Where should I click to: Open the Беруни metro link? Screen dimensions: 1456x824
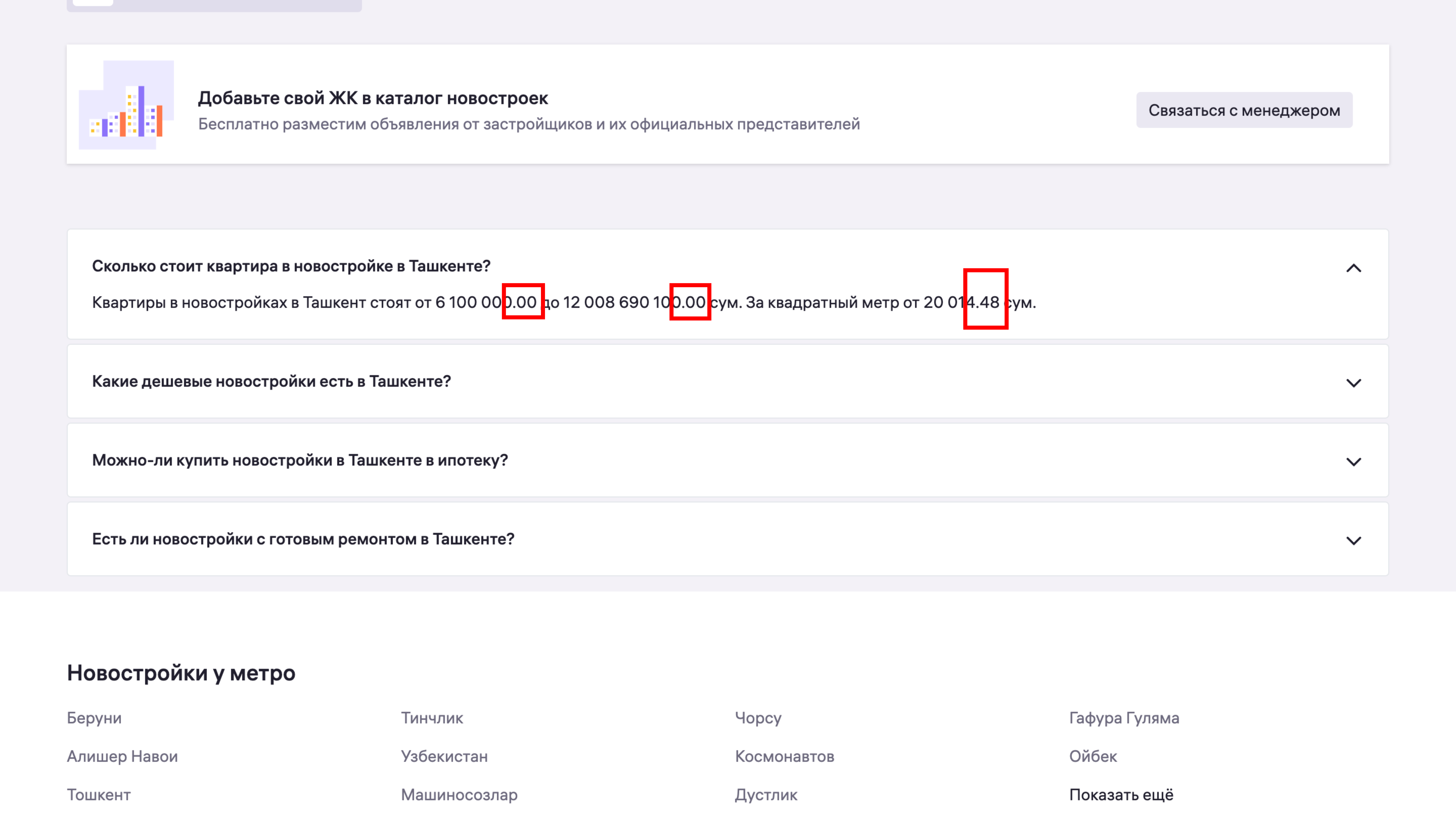(x=94, y=718)
